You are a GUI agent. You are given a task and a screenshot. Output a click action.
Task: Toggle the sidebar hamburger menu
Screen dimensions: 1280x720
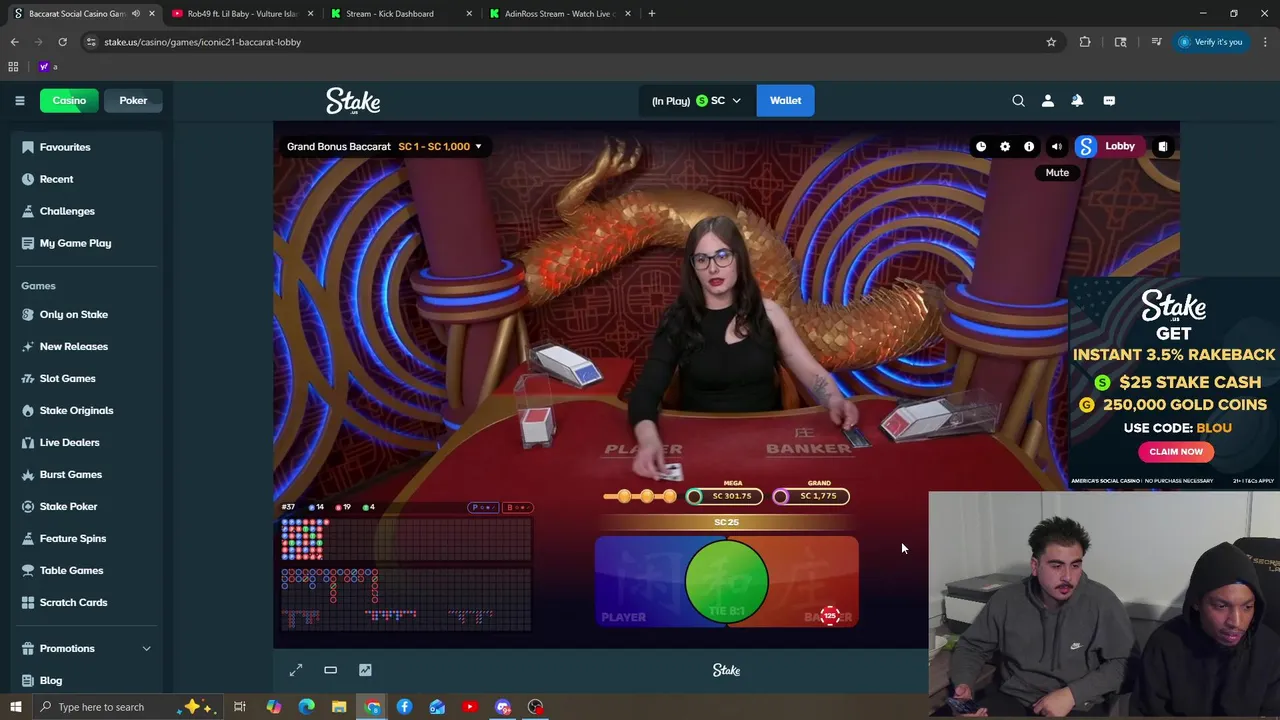[19, 100]
